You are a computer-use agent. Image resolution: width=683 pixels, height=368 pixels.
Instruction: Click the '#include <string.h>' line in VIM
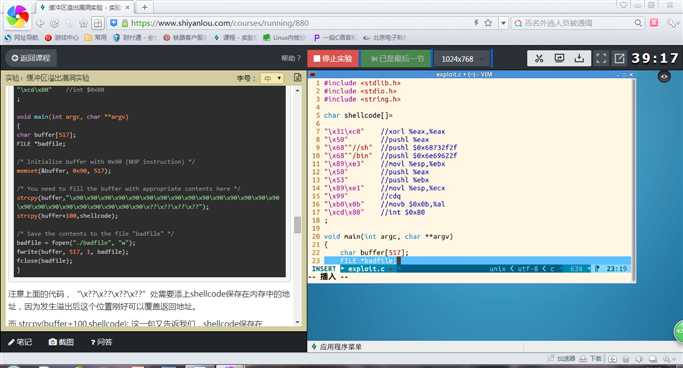coord(362,99)
